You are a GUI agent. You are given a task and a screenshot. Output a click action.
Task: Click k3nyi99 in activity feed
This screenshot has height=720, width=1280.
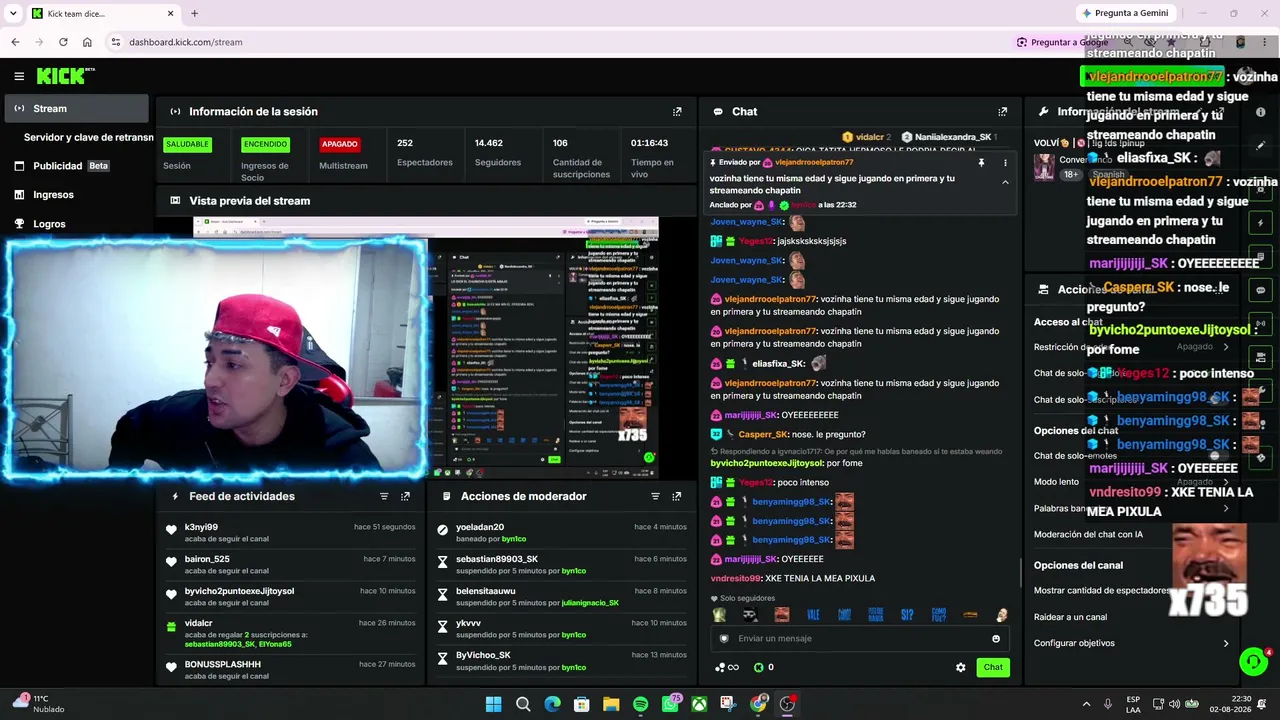click(x=201, y=527)
